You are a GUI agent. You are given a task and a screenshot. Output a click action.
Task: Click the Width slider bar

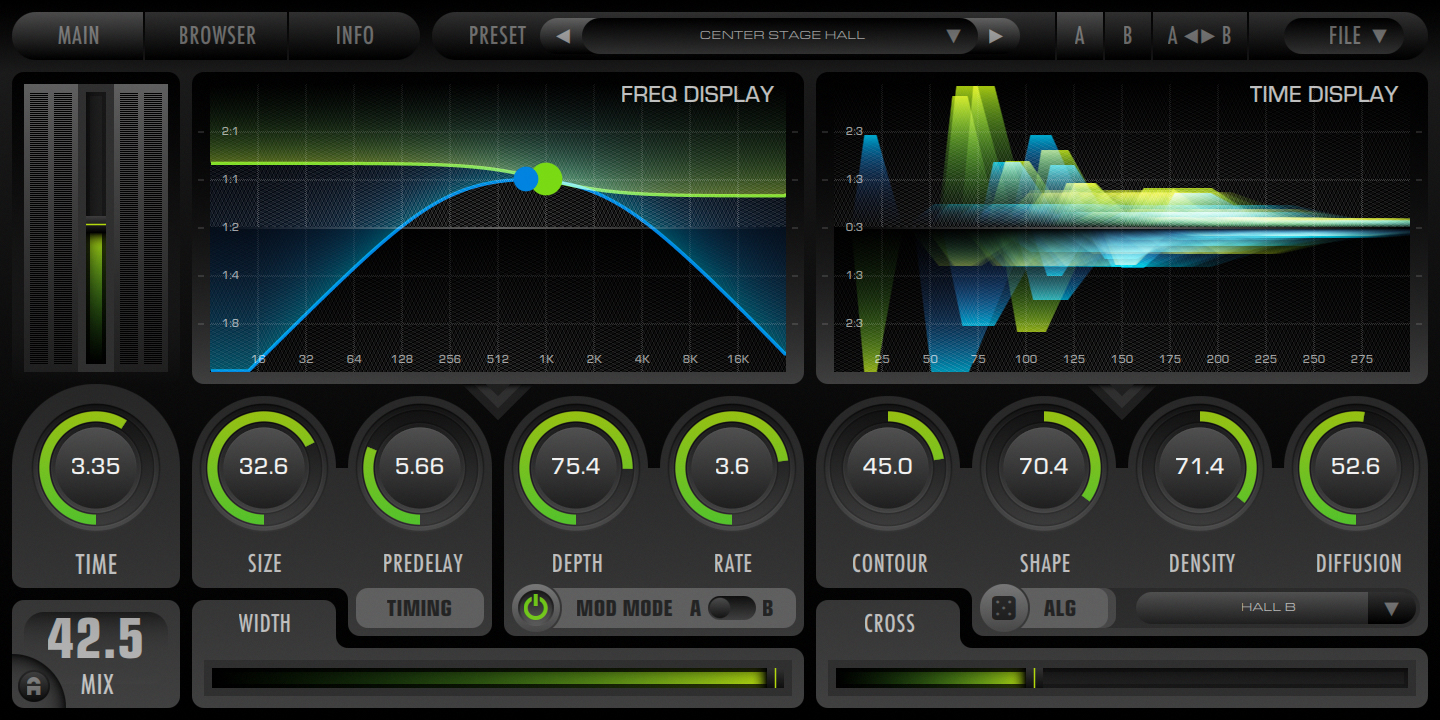[x=496, y=678]
